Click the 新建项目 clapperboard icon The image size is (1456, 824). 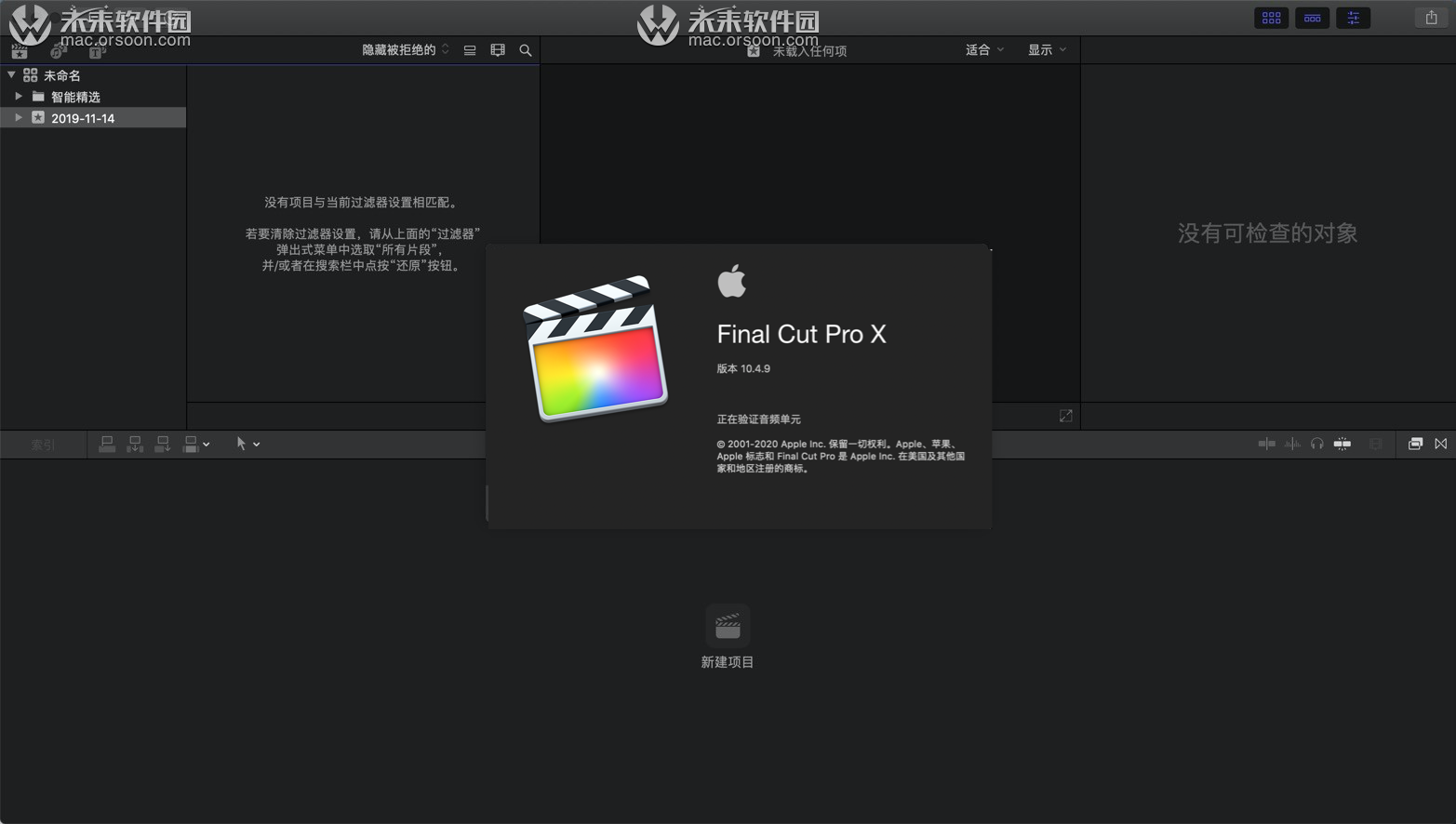(728, 626)
